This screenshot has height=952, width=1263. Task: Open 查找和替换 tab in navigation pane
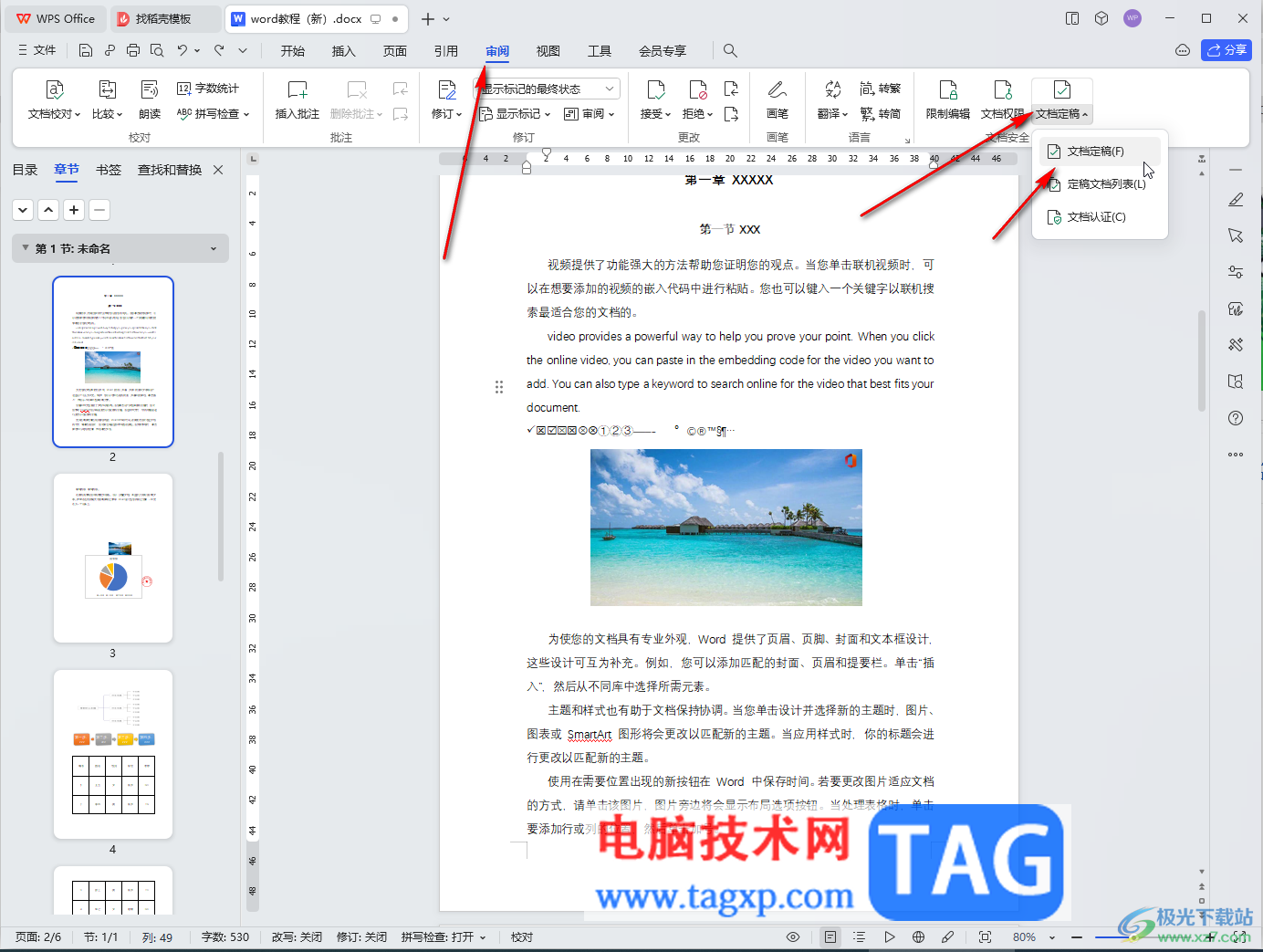[170, 170]
